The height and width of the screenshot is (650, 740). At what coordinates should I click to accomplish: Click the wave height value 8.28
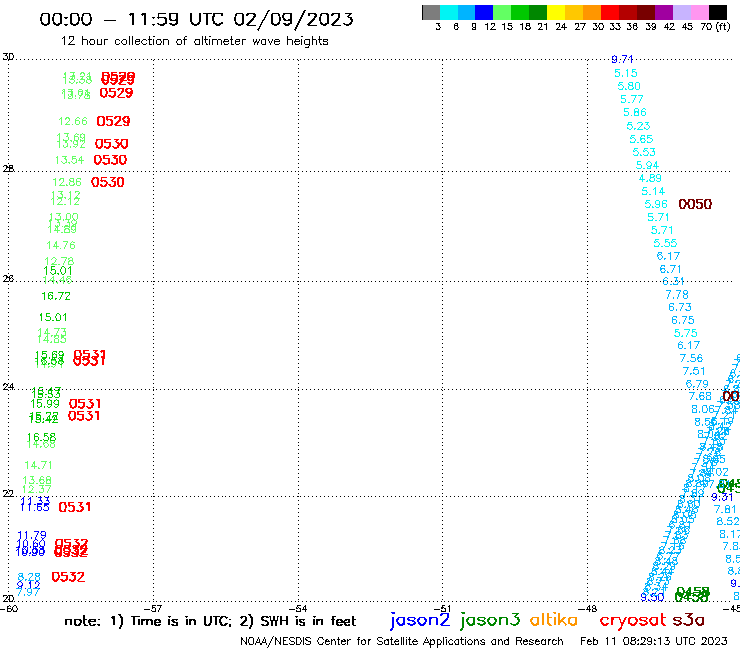(29, 577)
